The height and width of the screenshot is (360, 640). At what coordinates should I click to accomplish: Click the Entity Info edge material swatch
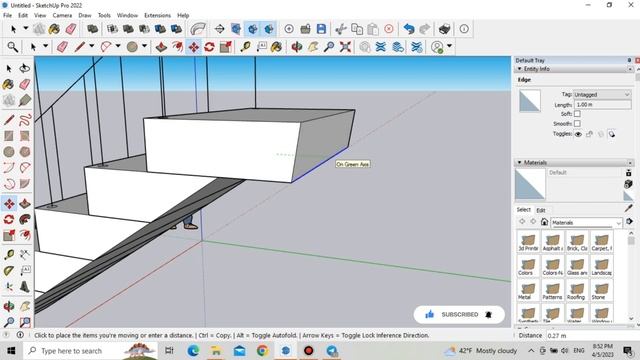[530, 101]
